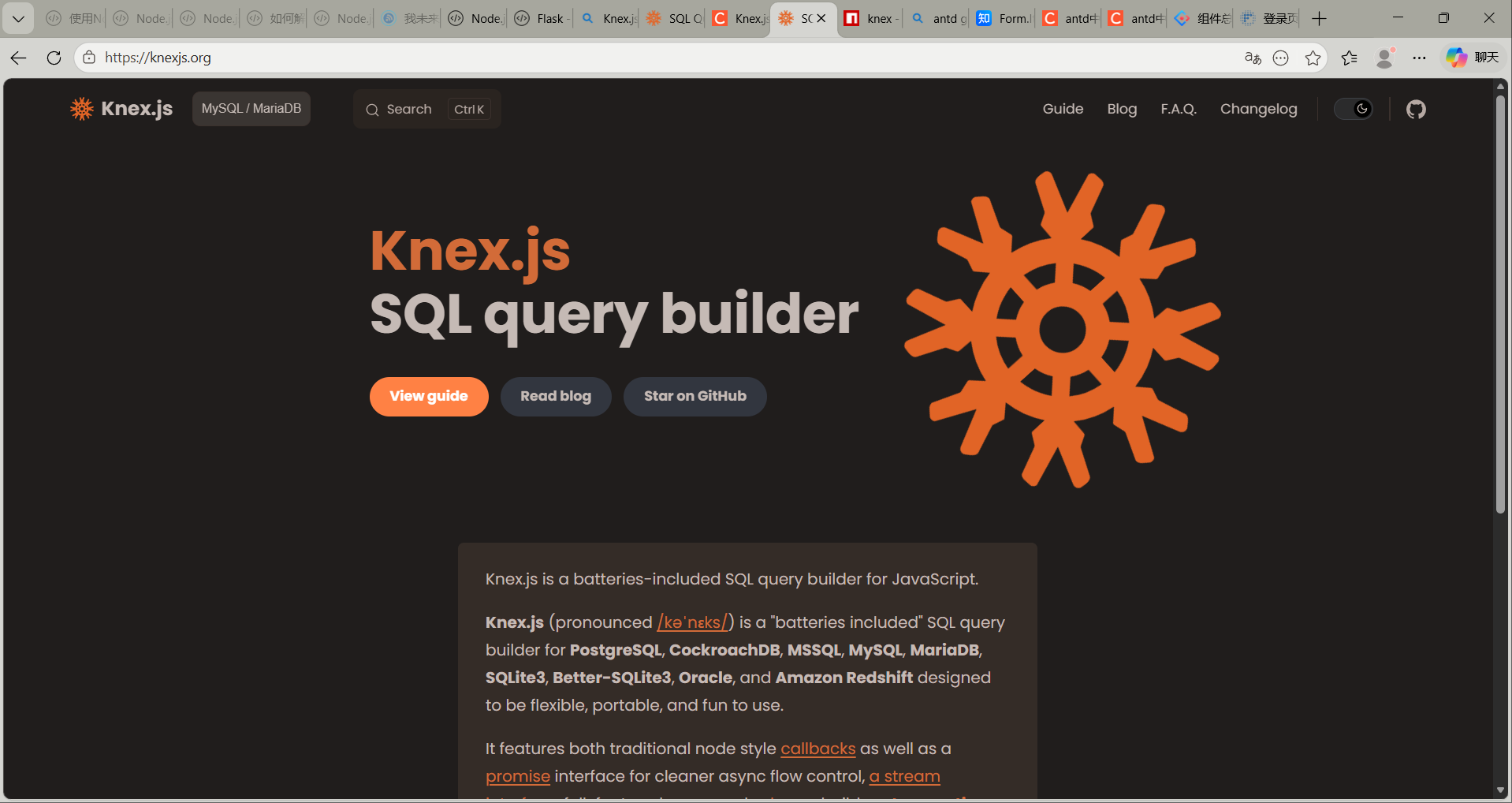Switch to the Form.I tab

click(x=1004, y=18)
